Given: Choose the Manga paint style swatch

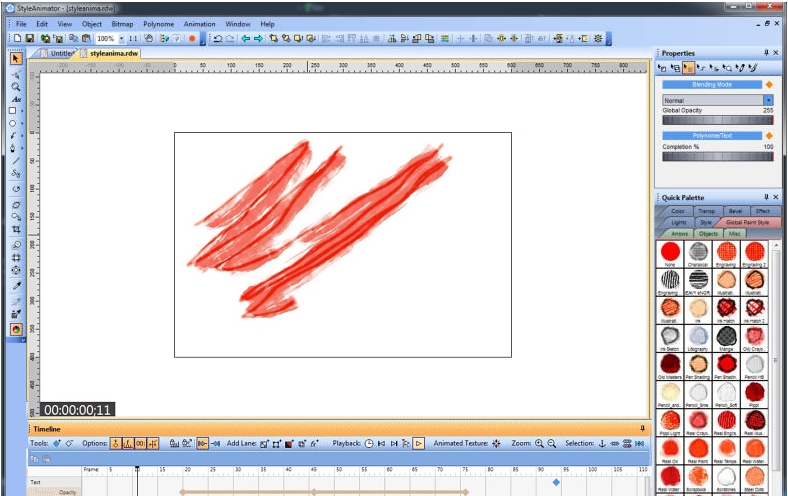Looking at the screenshot, I should click(726, 338).
